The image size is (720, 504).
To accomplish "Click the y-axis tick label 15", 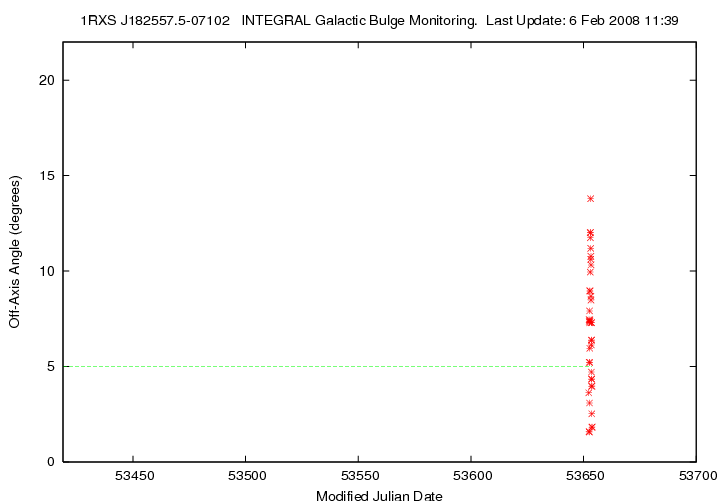I will (46, 176).
